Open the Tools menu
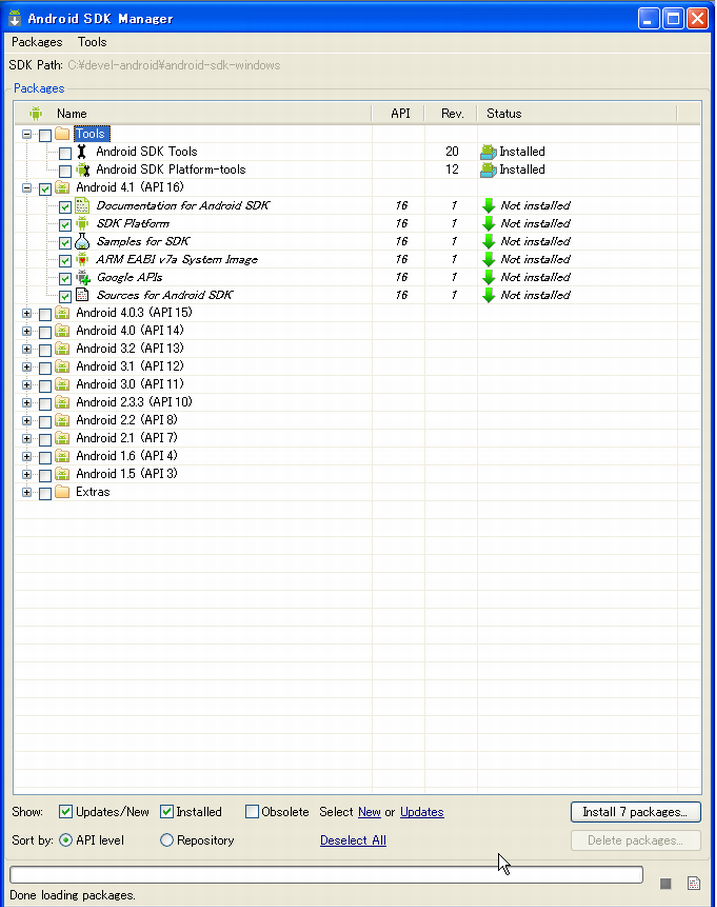Viewport: 717px width, 907px height. click(93, 42)
